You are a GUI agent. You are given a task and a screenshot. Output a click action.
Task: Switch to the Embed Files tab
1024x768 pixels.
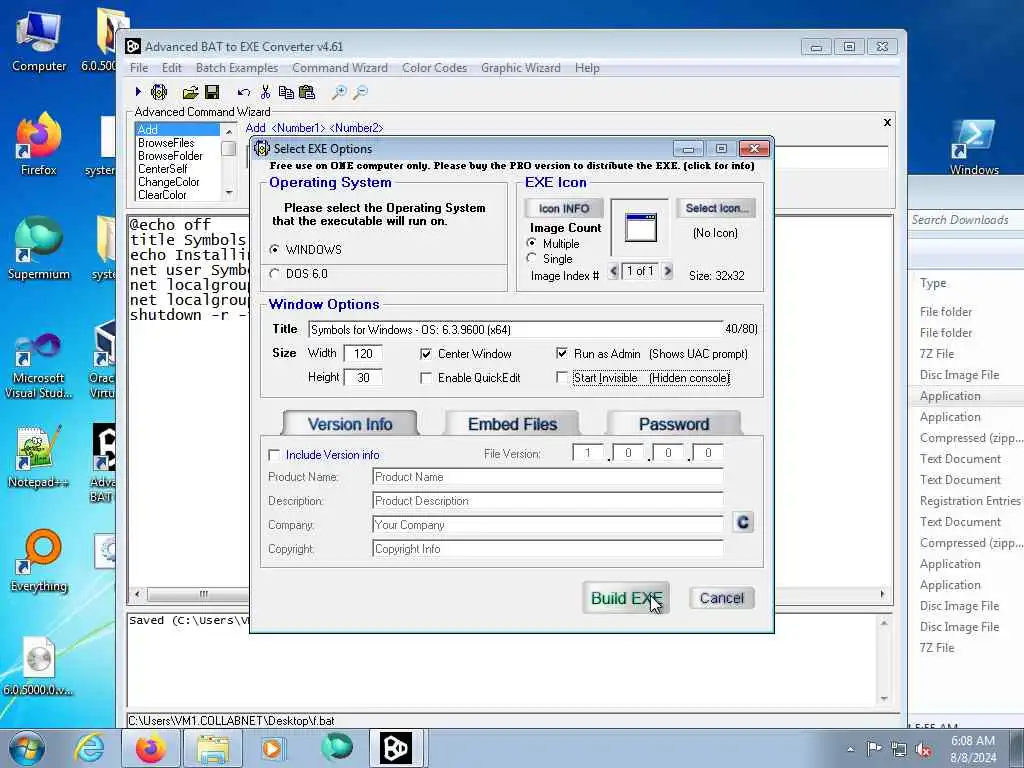coord(512,424)
